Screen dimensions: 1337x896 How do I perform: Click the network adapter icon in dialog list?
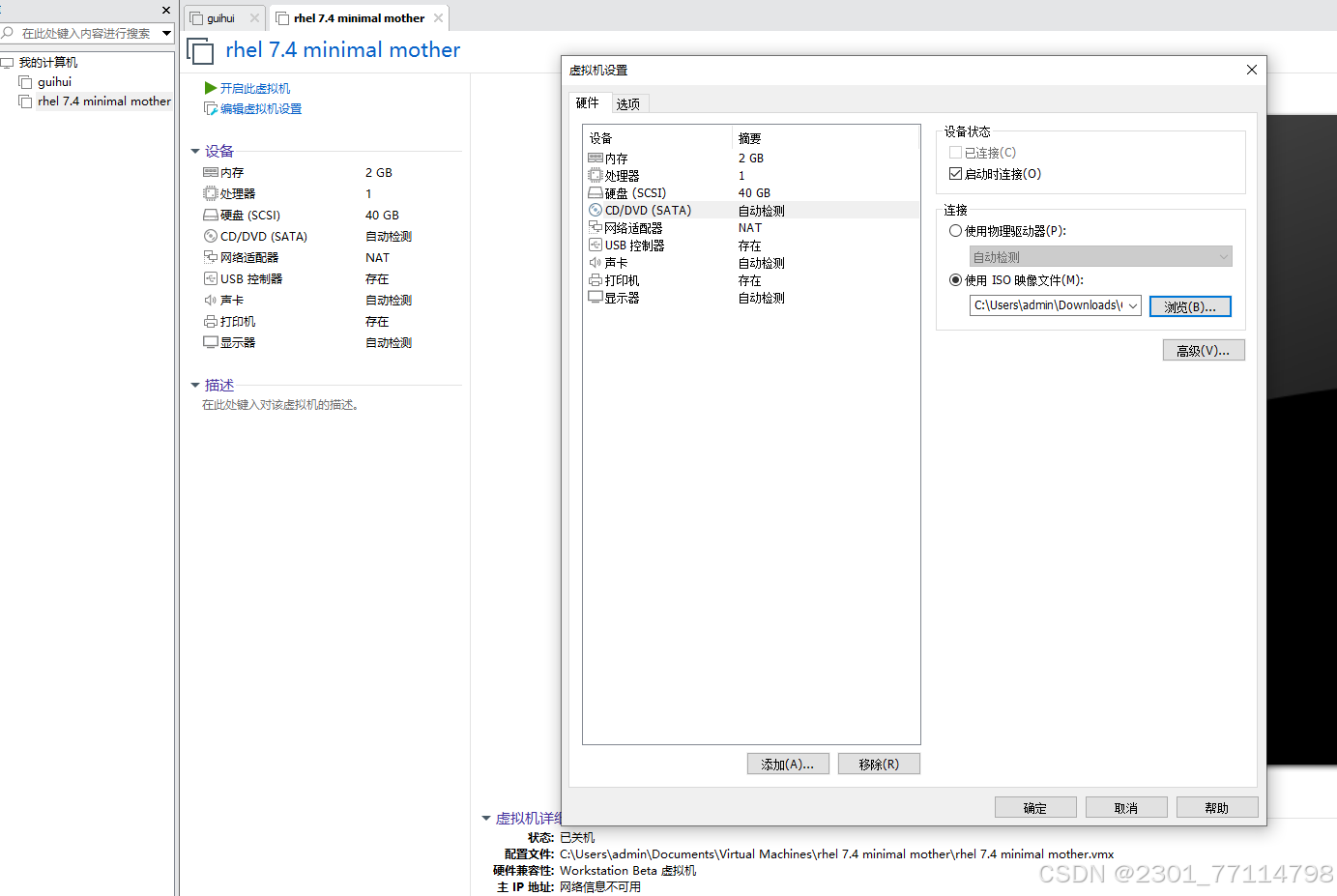tap(596, 227)
